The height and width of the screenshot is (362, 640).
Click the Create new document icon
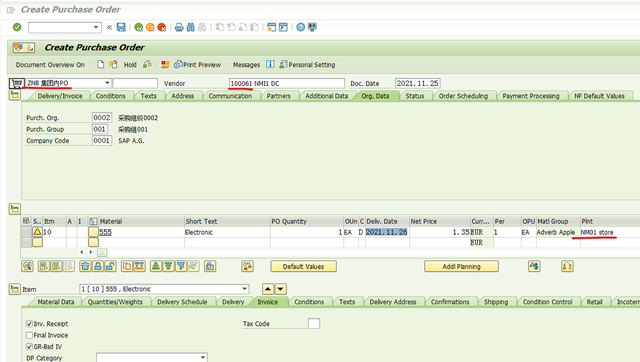100,64
